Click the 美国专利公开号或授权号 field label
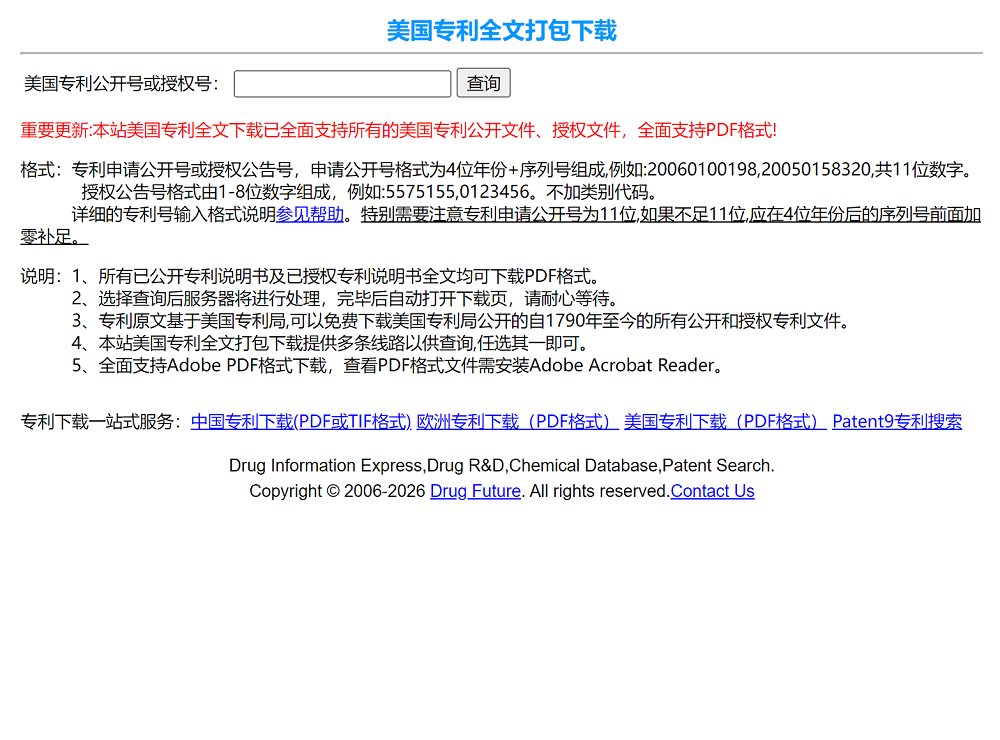The image size is (1000, 740). click(122, 84)
